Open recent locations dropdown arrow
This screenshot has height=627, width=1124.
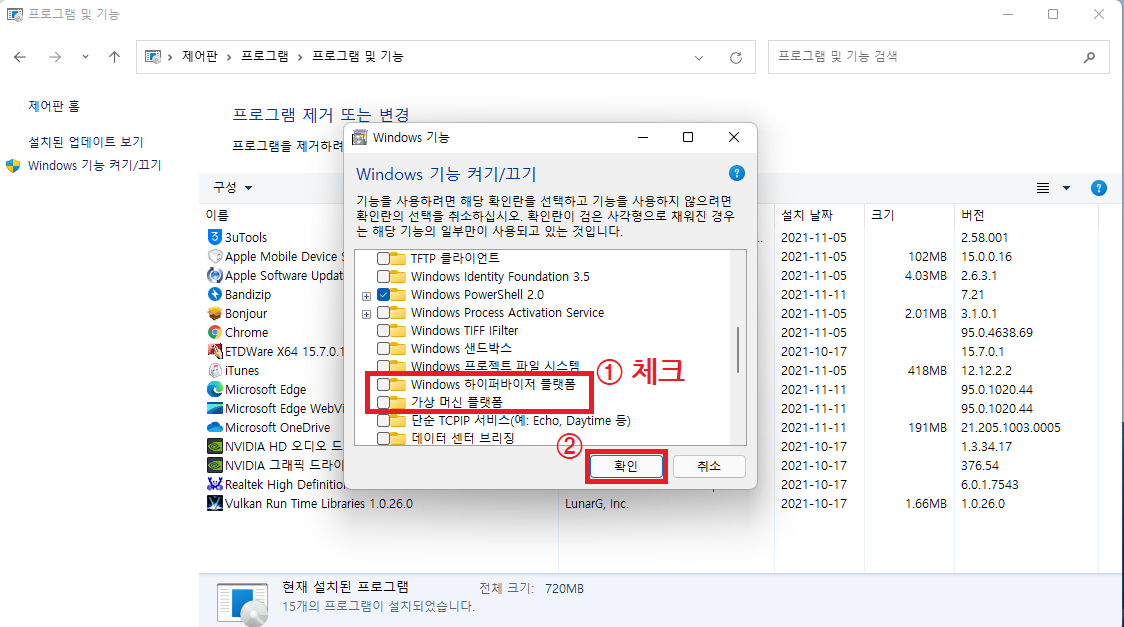click(x=85, y=57)
